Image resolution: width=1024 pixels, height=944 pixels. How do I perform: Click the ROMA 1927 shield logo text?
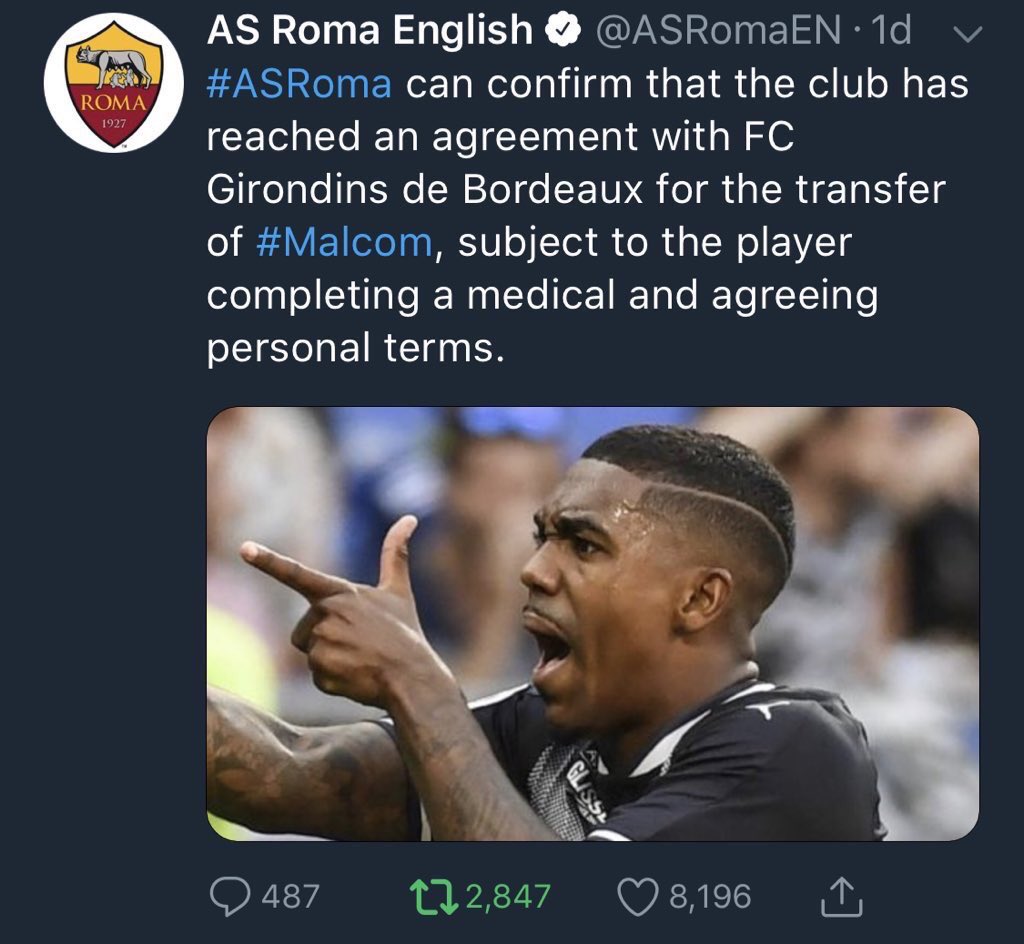[x=114, y=109]
